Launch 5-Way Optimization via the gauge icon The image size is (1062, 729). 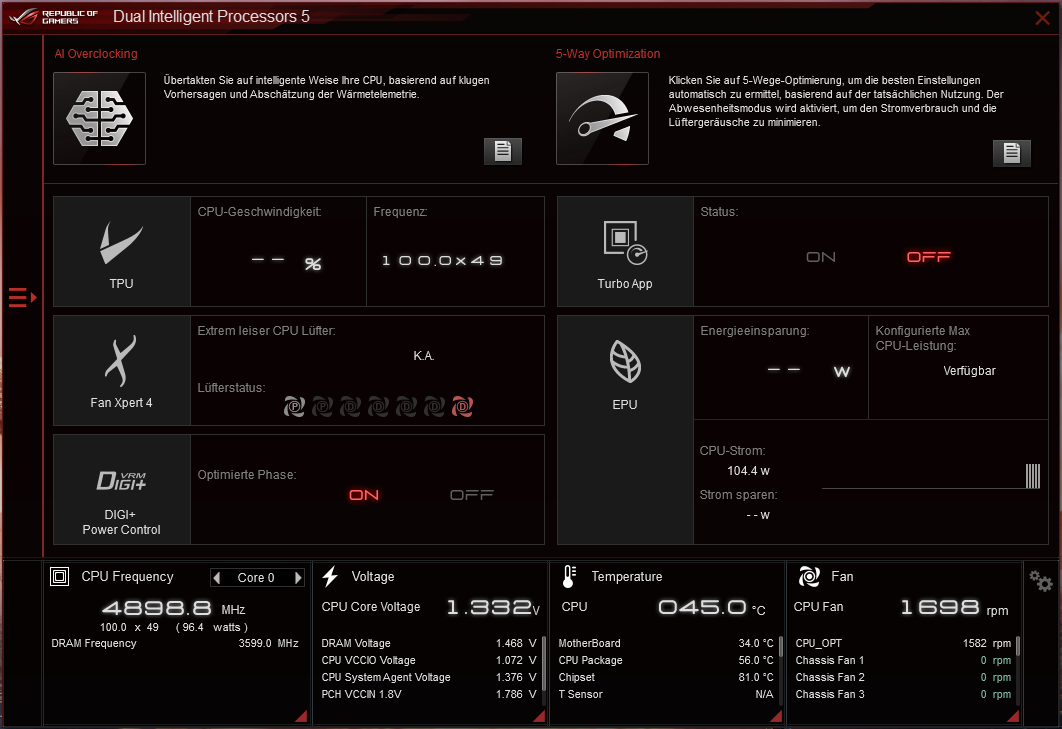pos(602,119)
